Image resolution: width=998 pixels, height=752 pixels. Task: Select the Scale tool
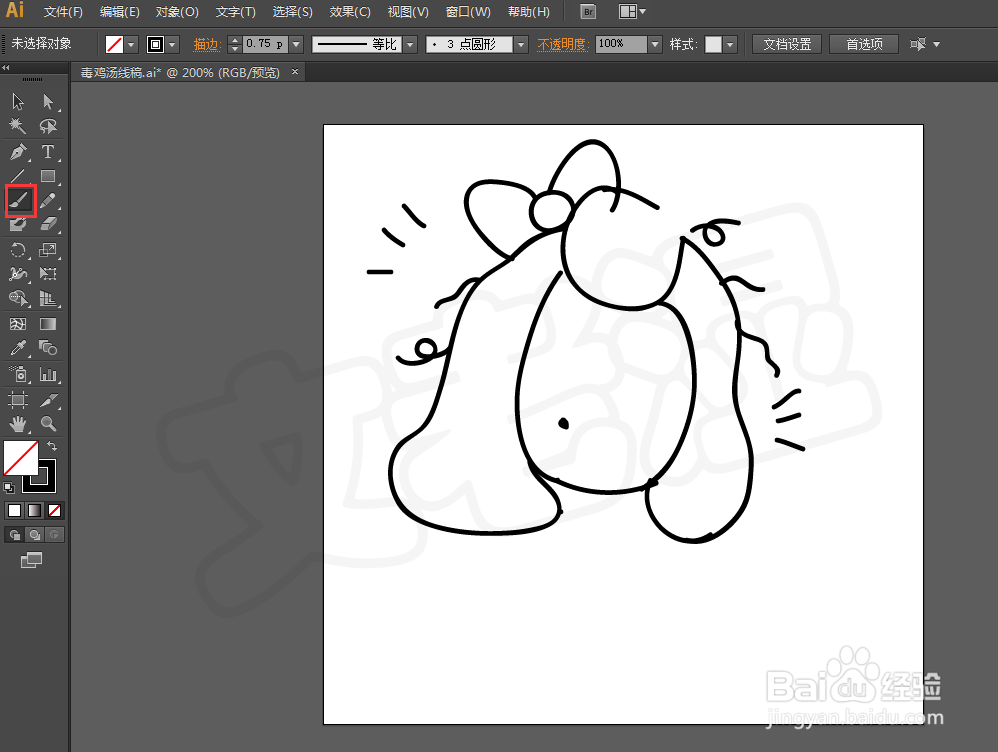[x=48, y=250]
